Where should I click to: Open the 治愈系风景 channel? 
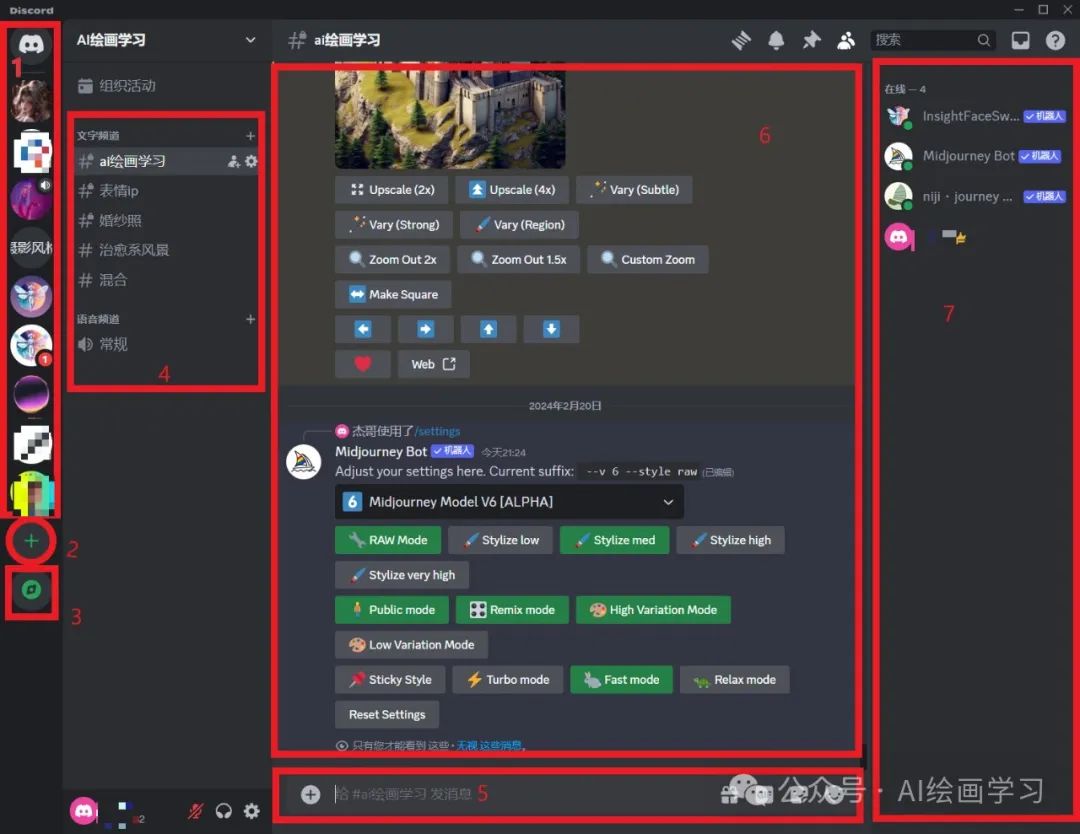167,250
